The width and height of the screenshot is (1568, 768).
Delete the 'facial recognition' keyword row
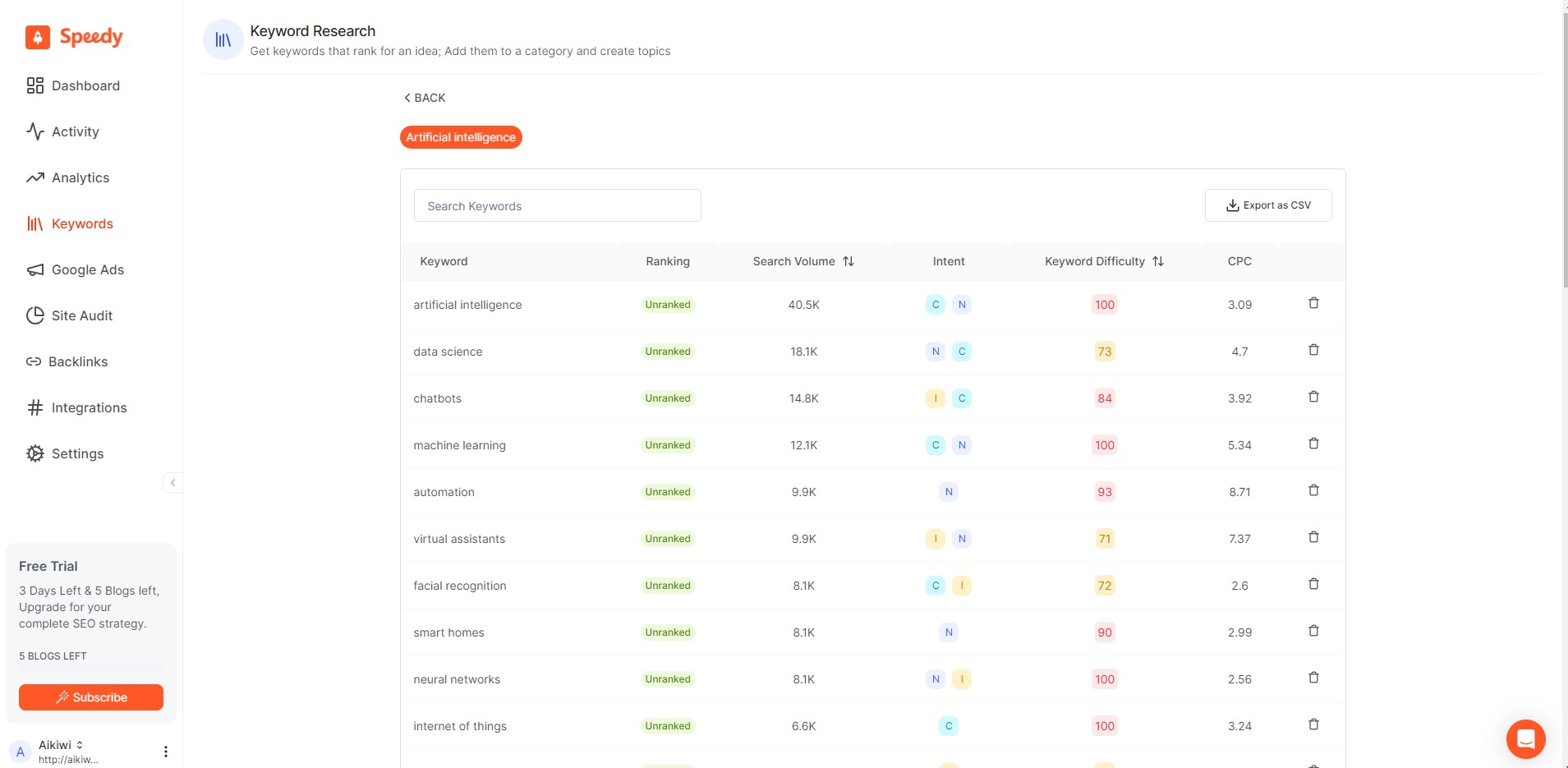click(1313, 584)
